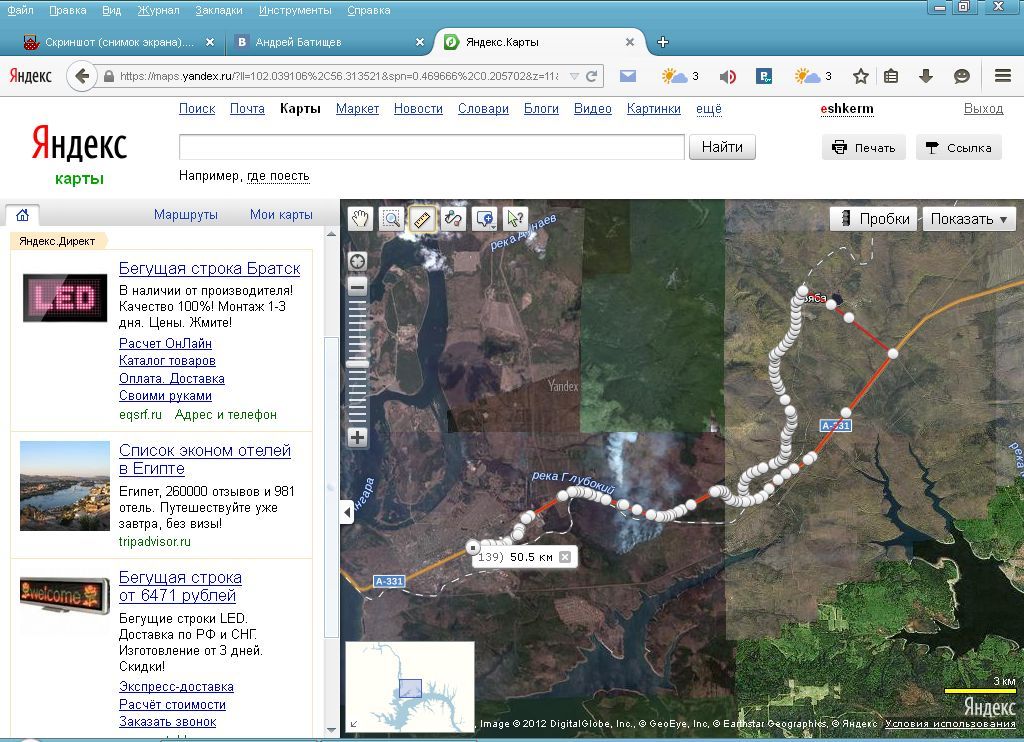Viewport: 1024px width, 742px height.
Task: Zoom out with the minus button
Action: pos(357,287)
